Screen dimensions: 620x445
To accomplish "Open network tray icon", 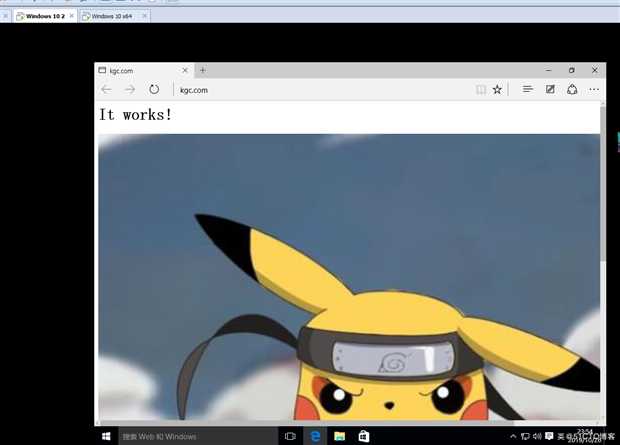I will tap(525, 436).
